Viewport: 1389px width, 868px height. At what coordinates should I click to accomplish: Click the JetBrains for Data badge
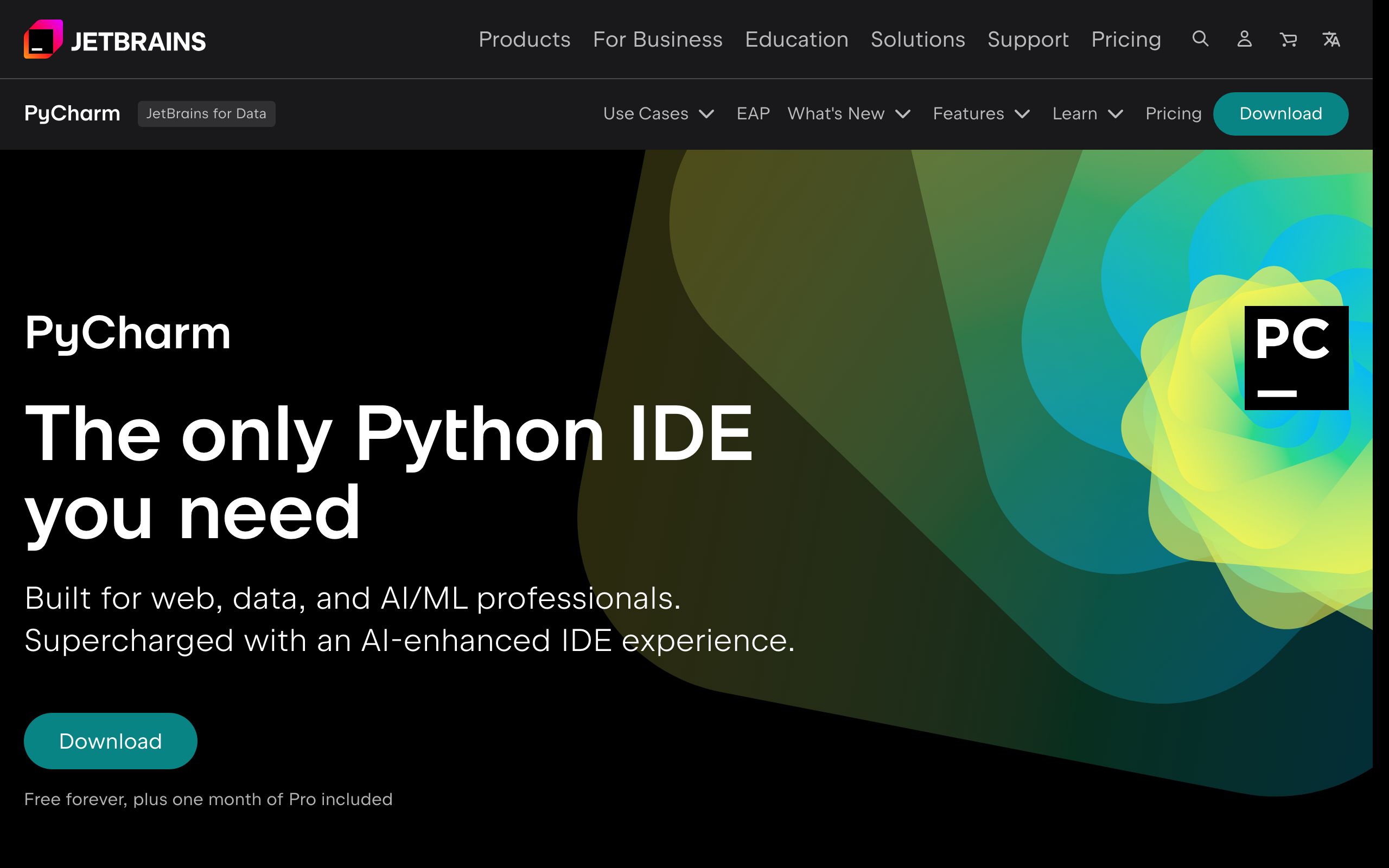(x=207, y=114)
